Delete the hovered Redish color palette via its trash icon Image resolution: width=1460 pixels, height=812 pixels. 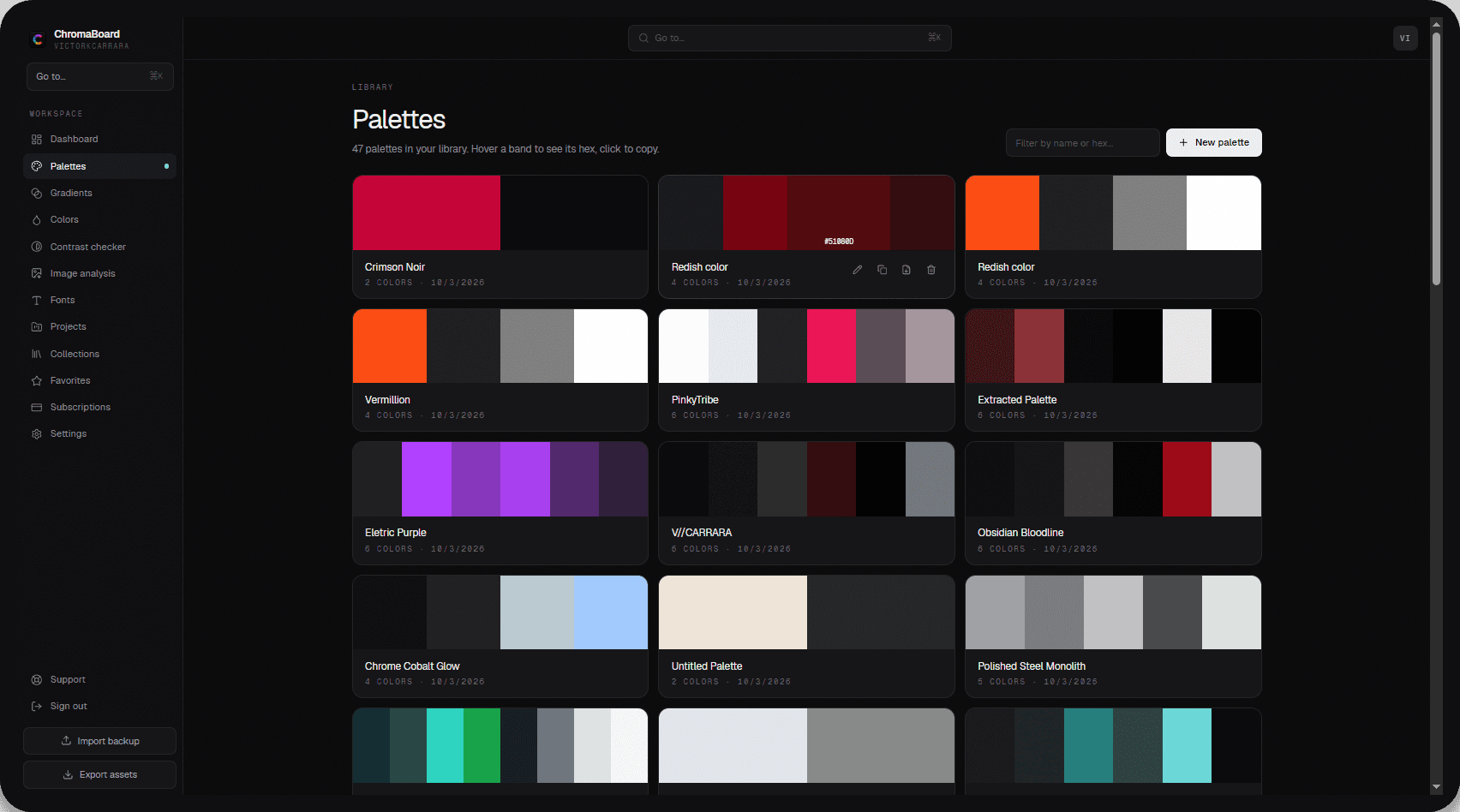[x=931, y=270]
